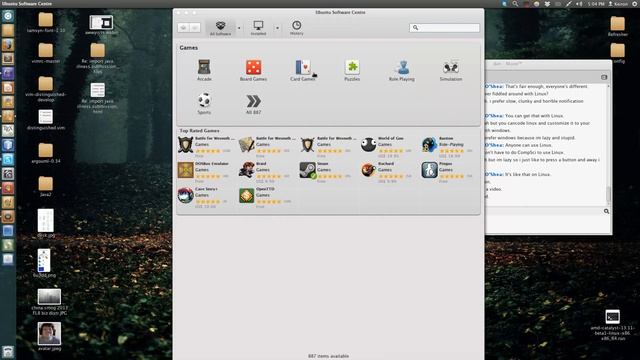Open vim-distinguished-develop desktop folder
The image size is (640, 360).
[46, 89]
